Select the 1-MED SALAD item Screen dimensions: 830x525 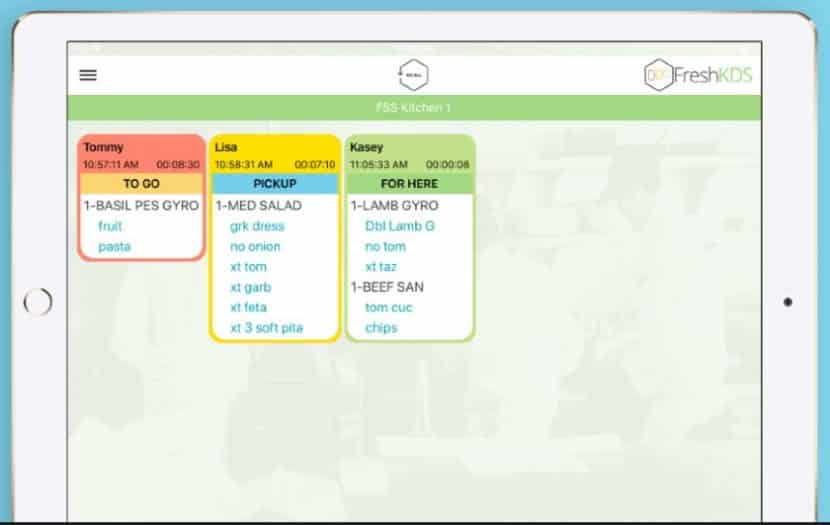pos(260,206)
